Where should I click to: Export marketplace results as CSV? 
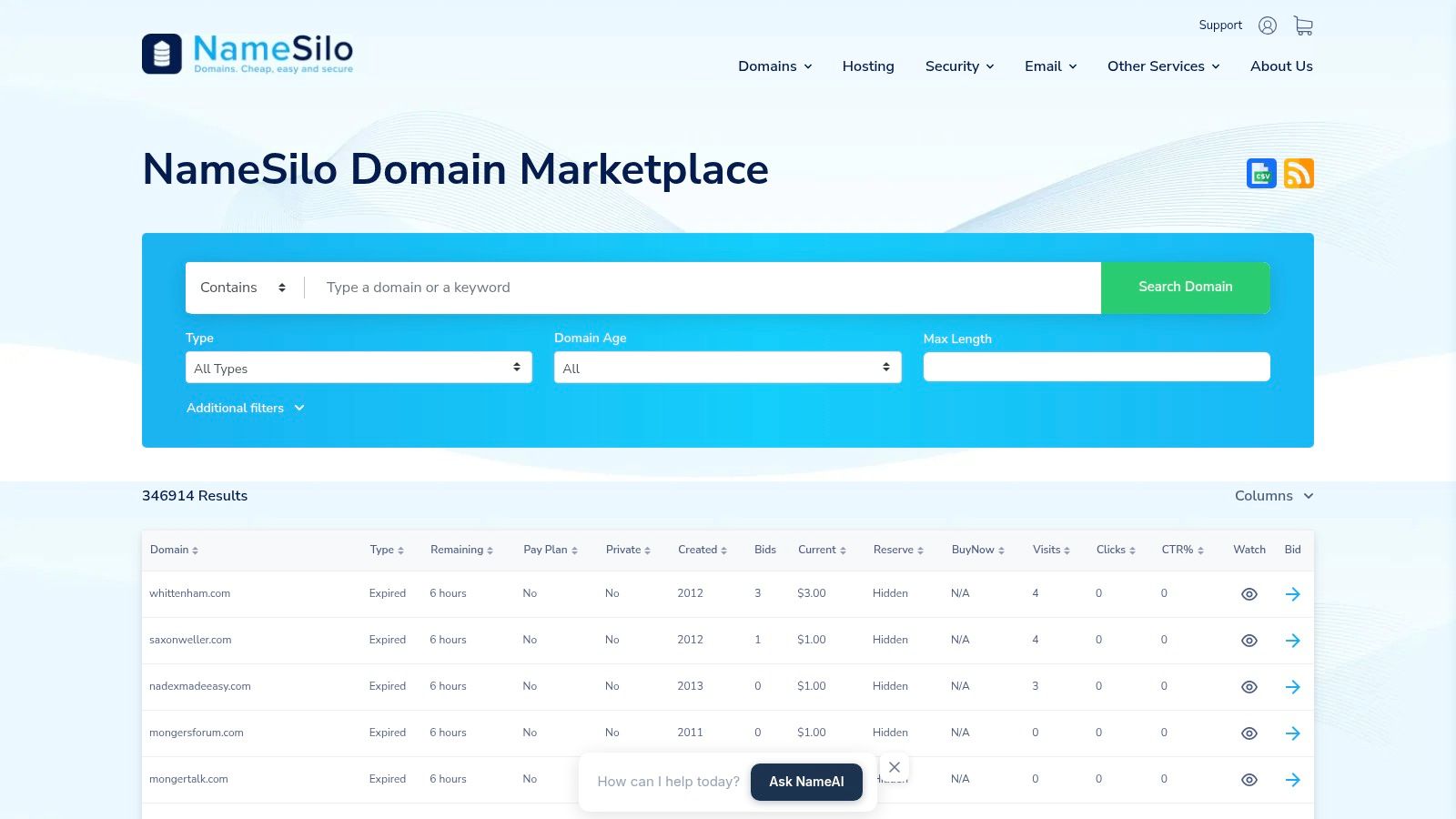[1260, 173]
